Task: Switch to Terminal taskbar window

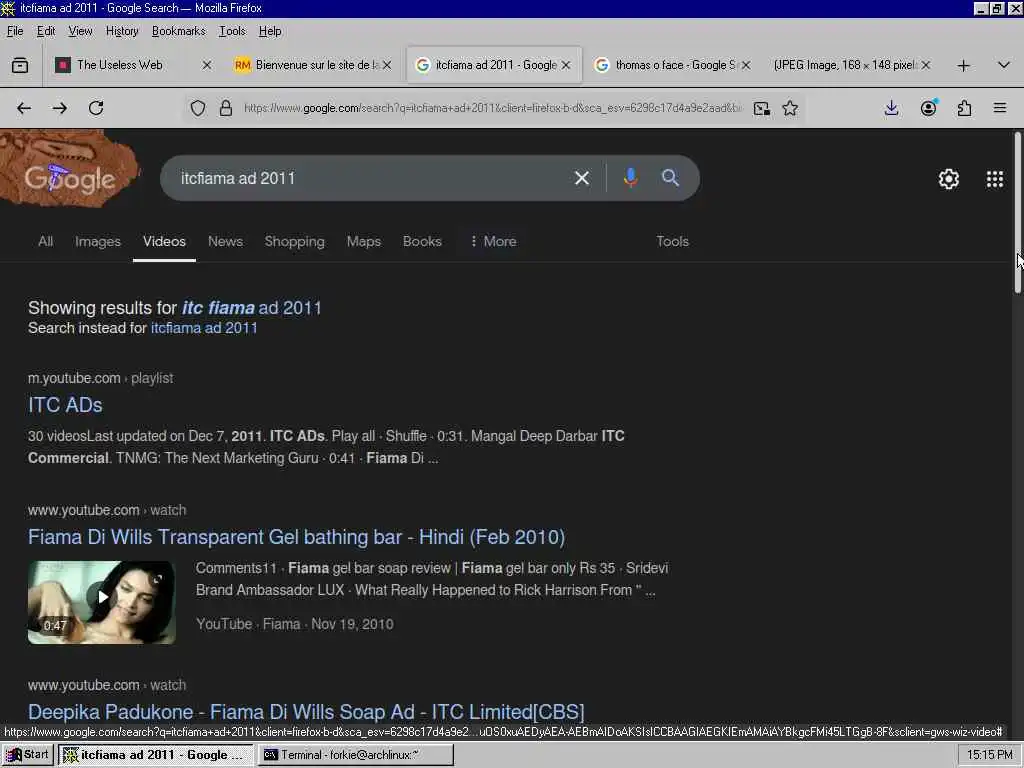Action: tap(355, 755)
